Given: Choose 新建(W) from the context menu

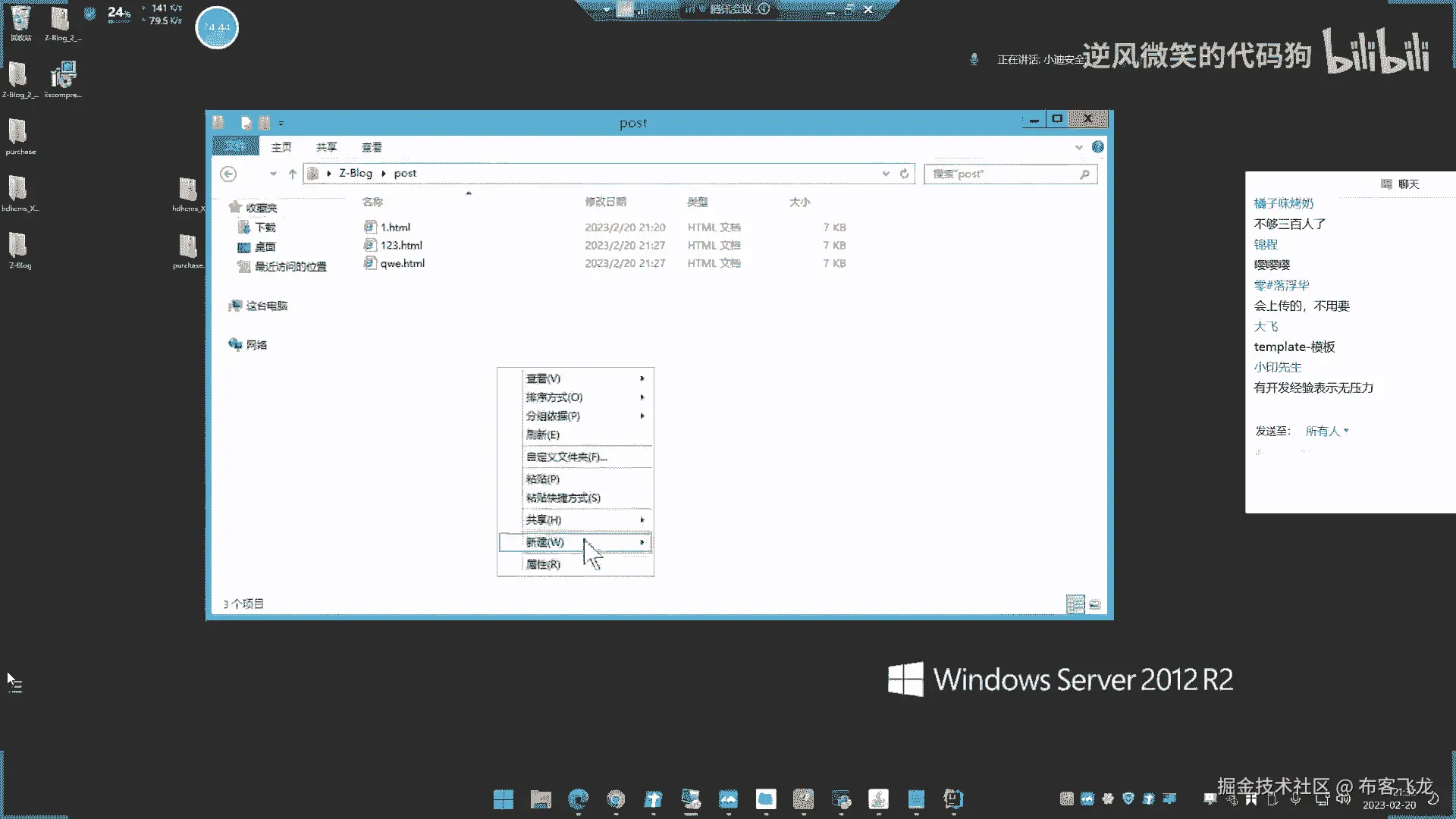Looking at the screenshot, I should click(x=545, y=542).
